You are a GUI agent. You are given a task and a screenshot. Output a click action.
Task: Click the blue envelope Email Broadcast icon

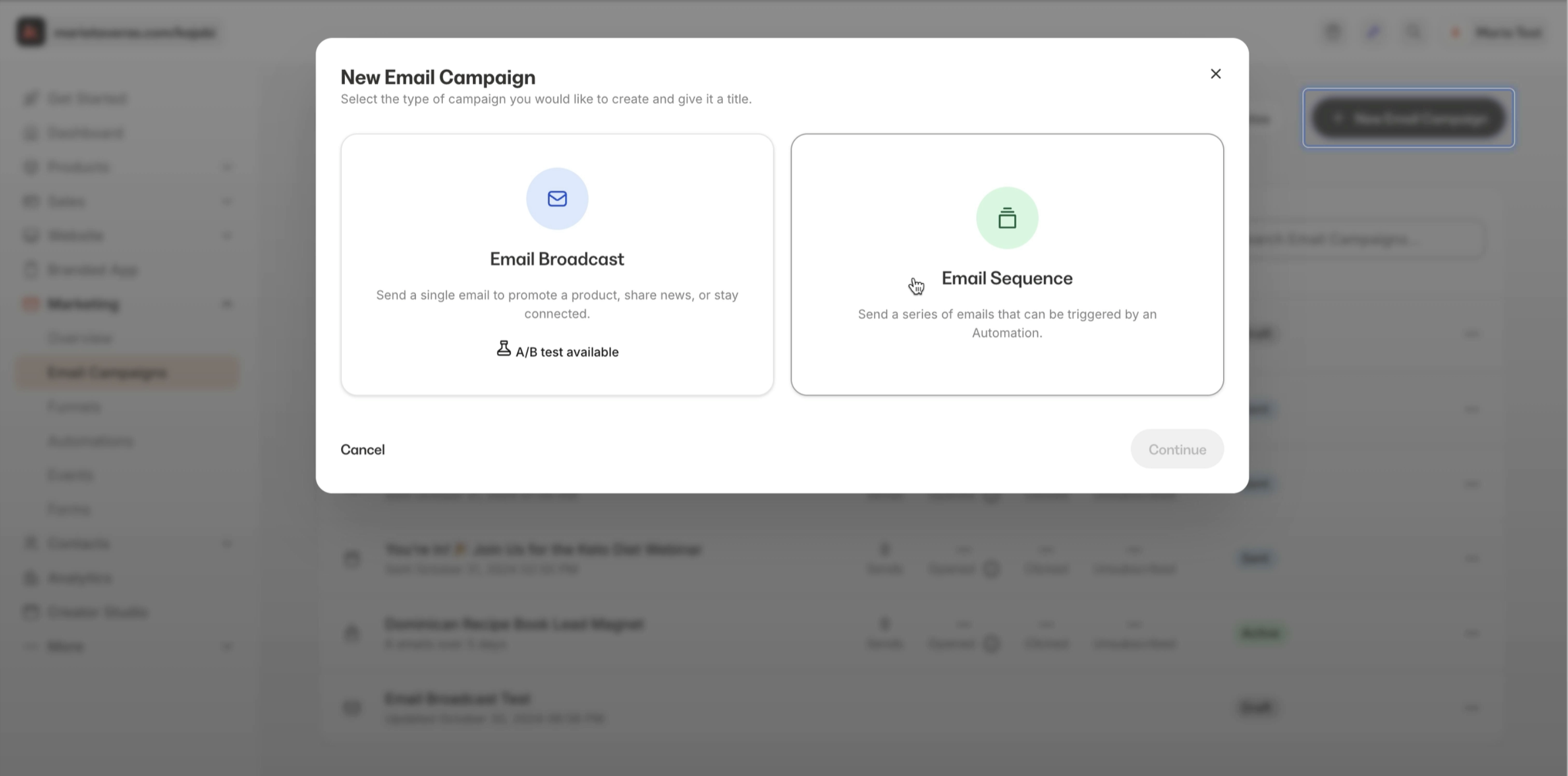click(x=557, y=199)
